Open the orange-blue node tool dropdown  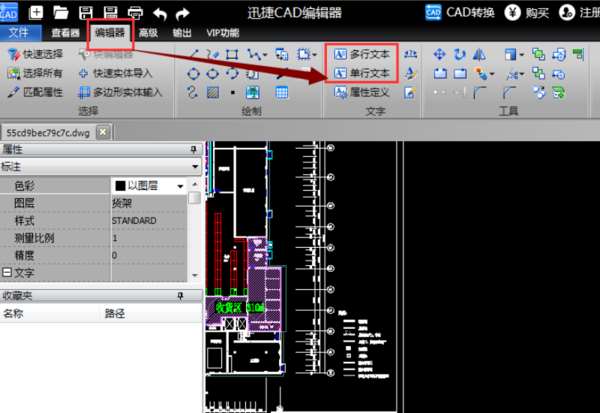[x=492, y=74]
